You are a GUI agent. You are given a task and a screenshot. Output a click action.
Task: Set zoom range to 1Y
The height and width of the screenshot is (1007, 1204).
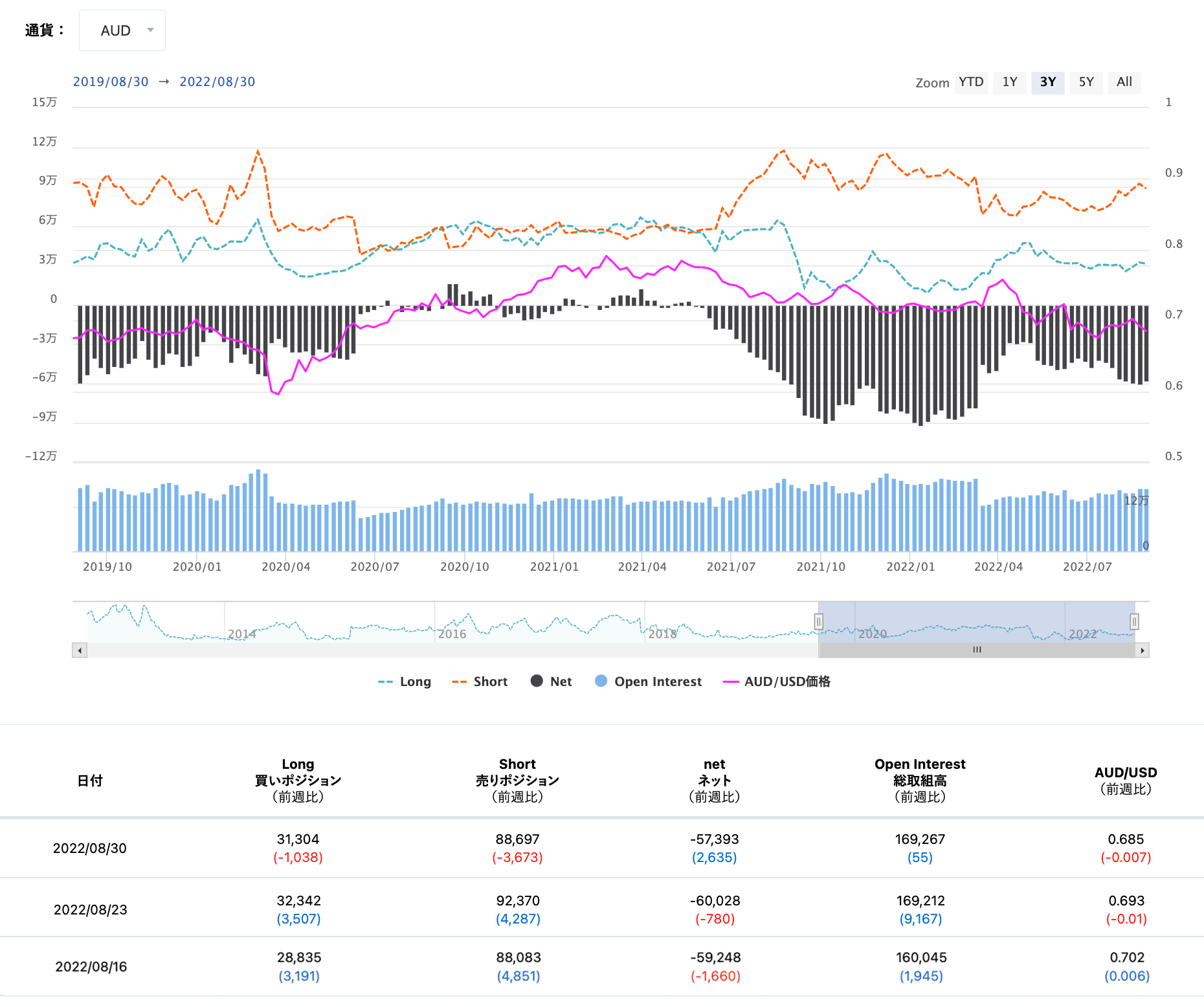1010,82
